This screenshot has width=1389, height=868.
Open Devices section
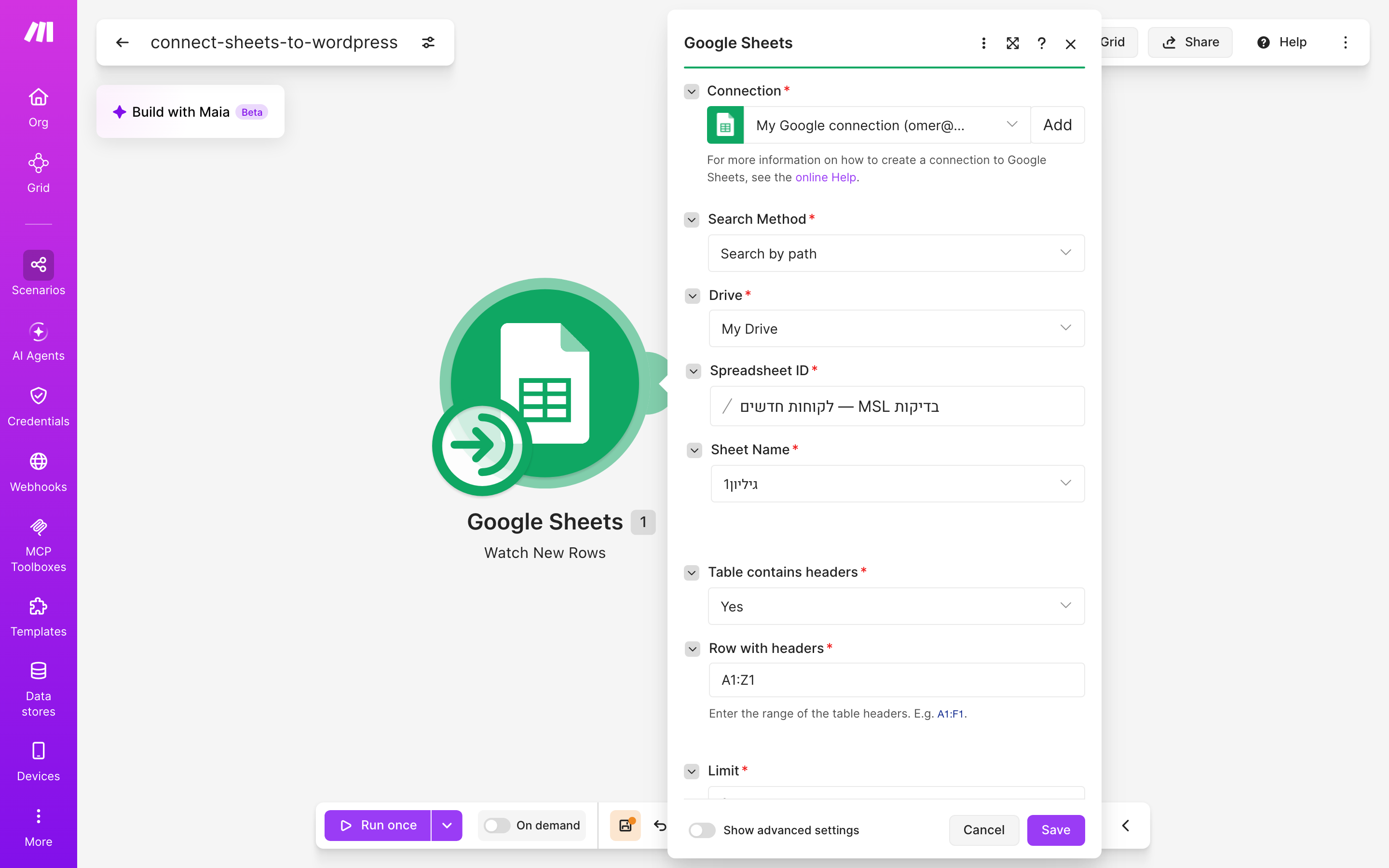39,762
